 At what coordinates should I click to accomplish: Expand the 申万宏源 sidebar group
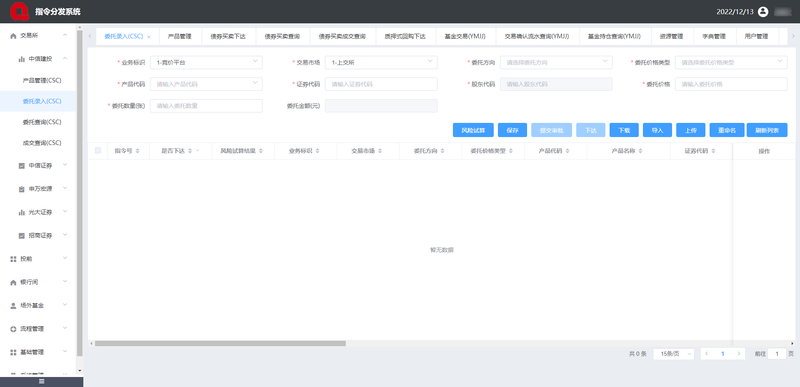pyautogui.click(x=65, y=189)
